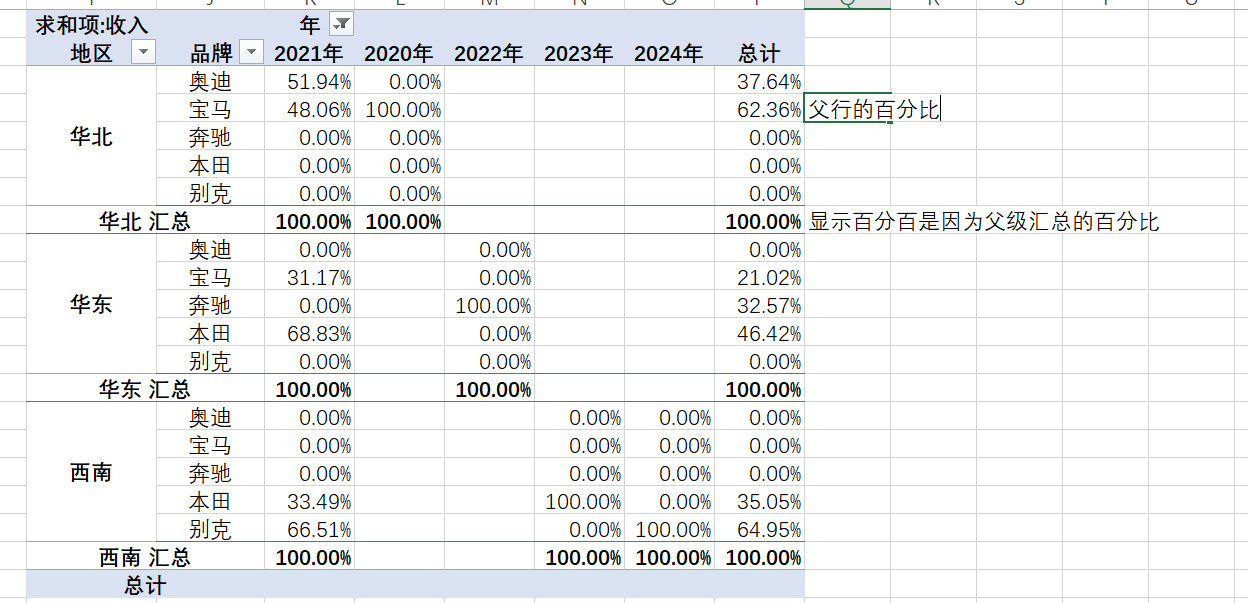Screen dimensions: 1248x603
Task: Select the 西南 汇总 row label
Action: [145, 557]
